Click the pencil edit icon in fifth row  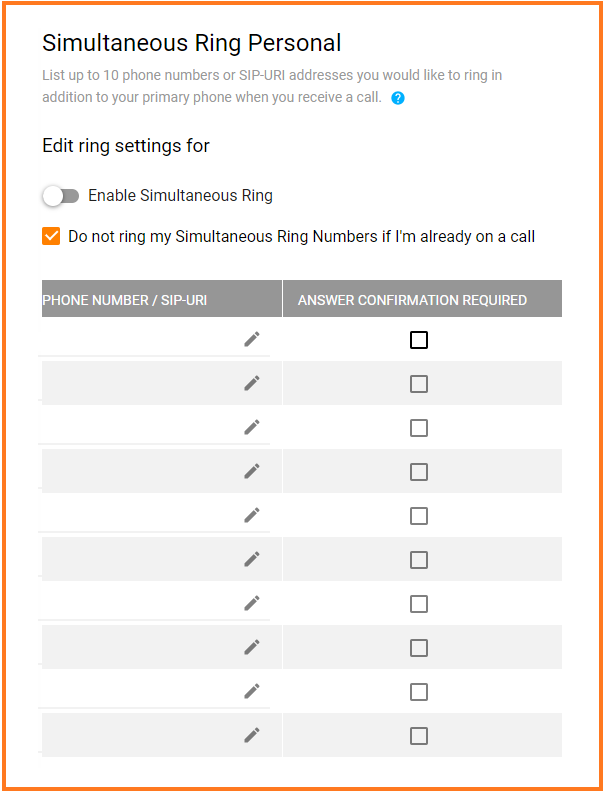point(252,515)
